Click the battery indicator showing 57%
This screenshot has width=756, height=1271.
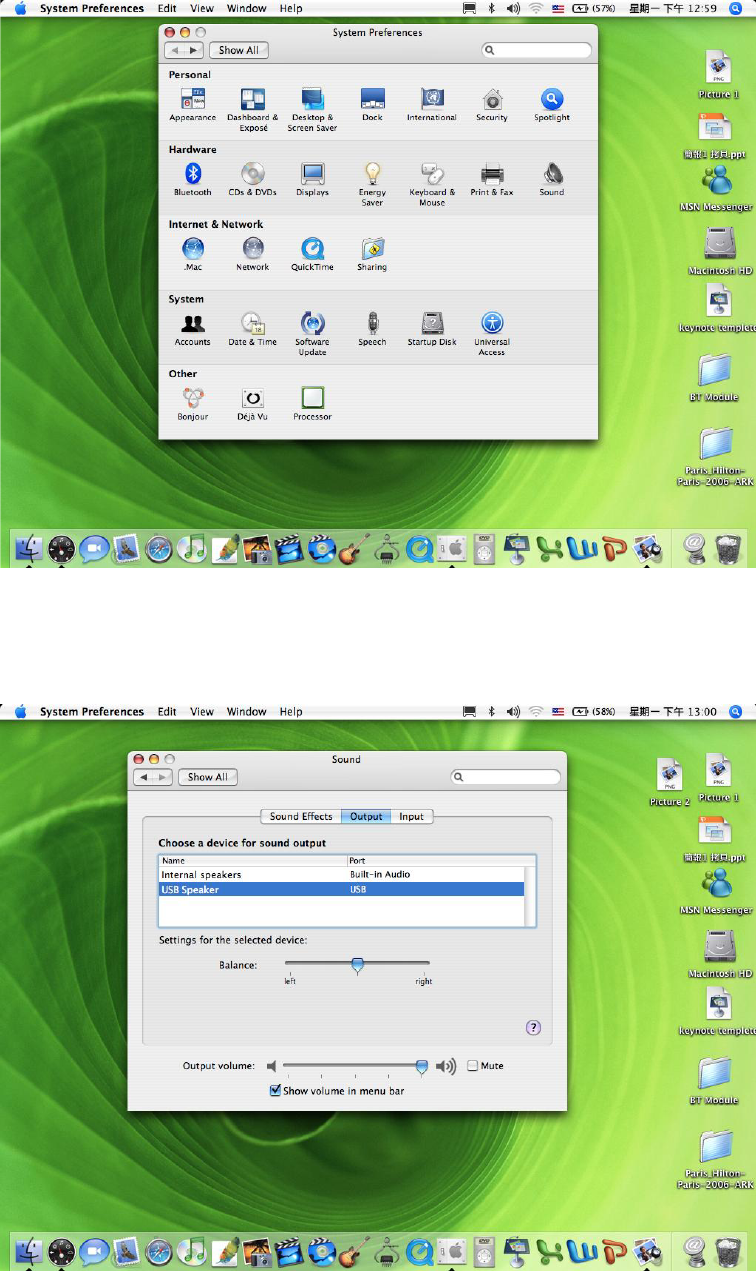(x=595, y=8)
